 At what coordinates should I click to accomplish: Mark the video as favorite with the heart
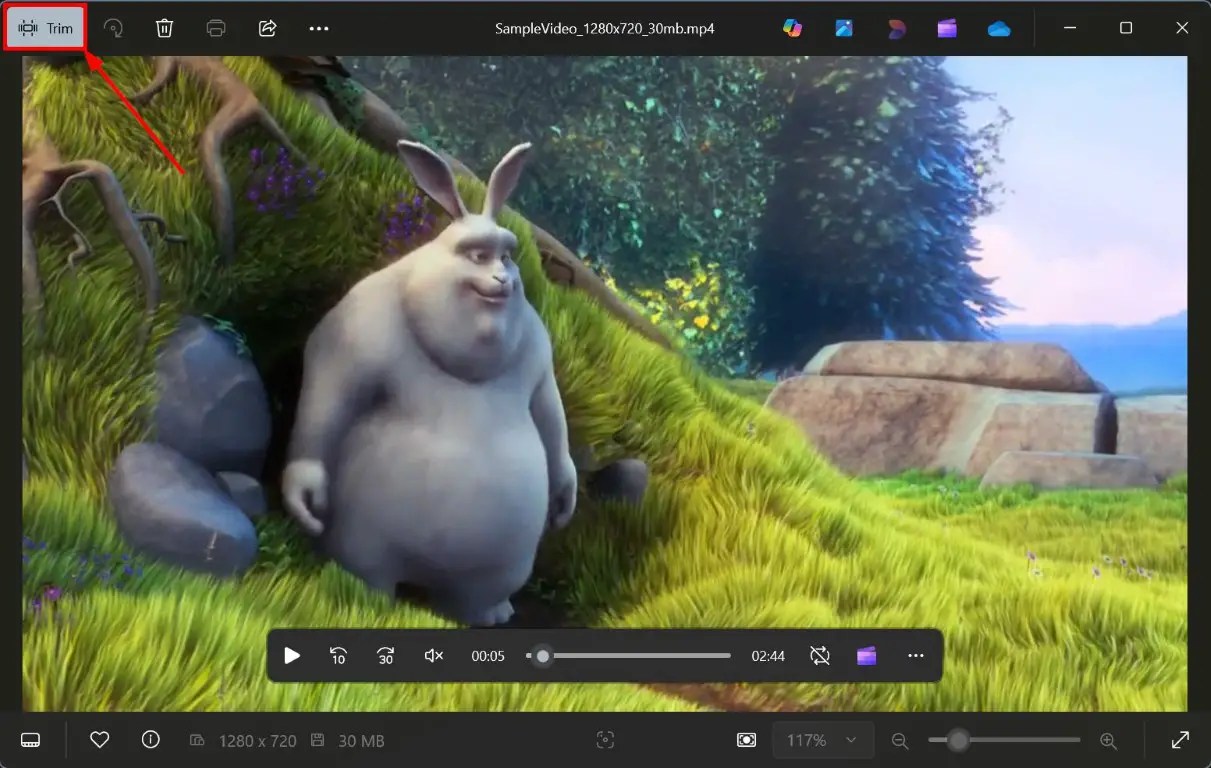point(99,740)
